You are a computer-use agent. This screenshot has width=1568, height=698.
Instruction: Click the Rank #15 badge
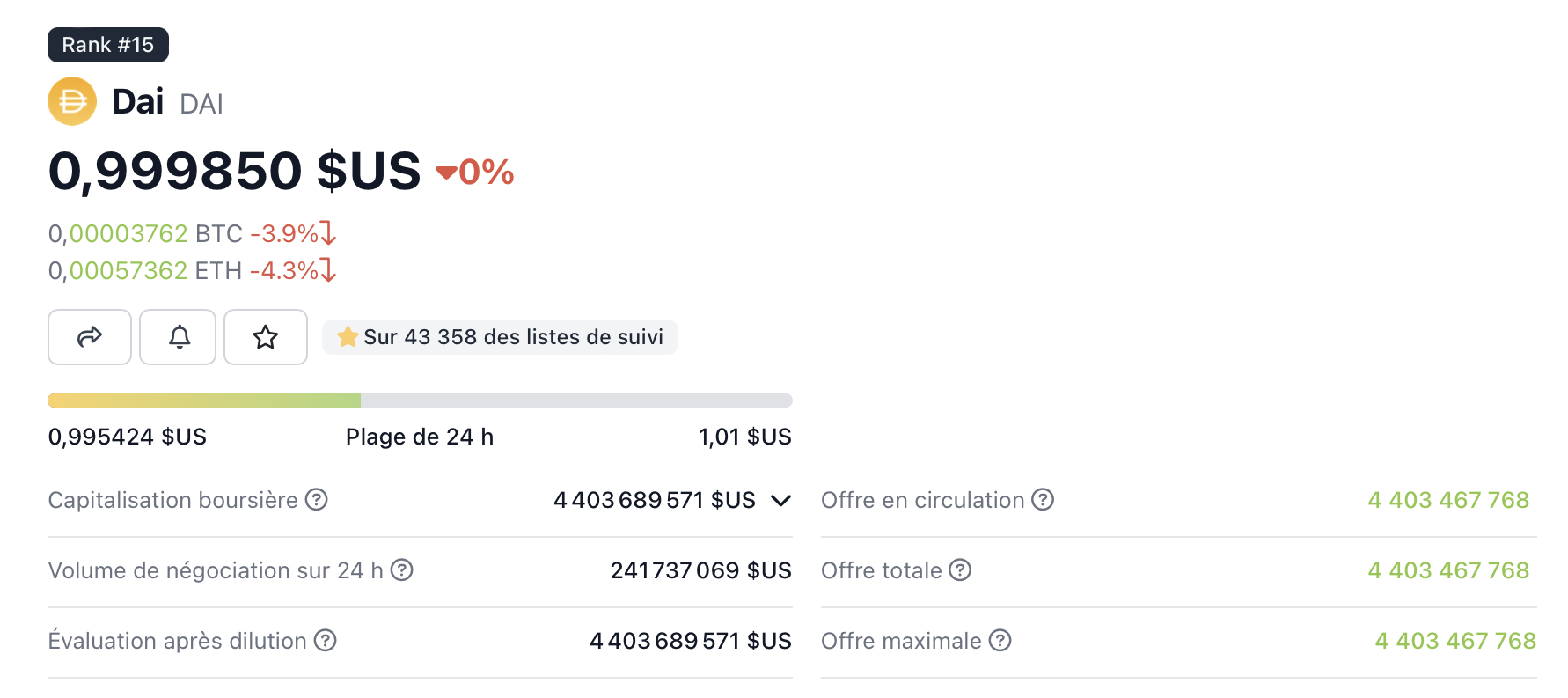[x=108, y=45]
